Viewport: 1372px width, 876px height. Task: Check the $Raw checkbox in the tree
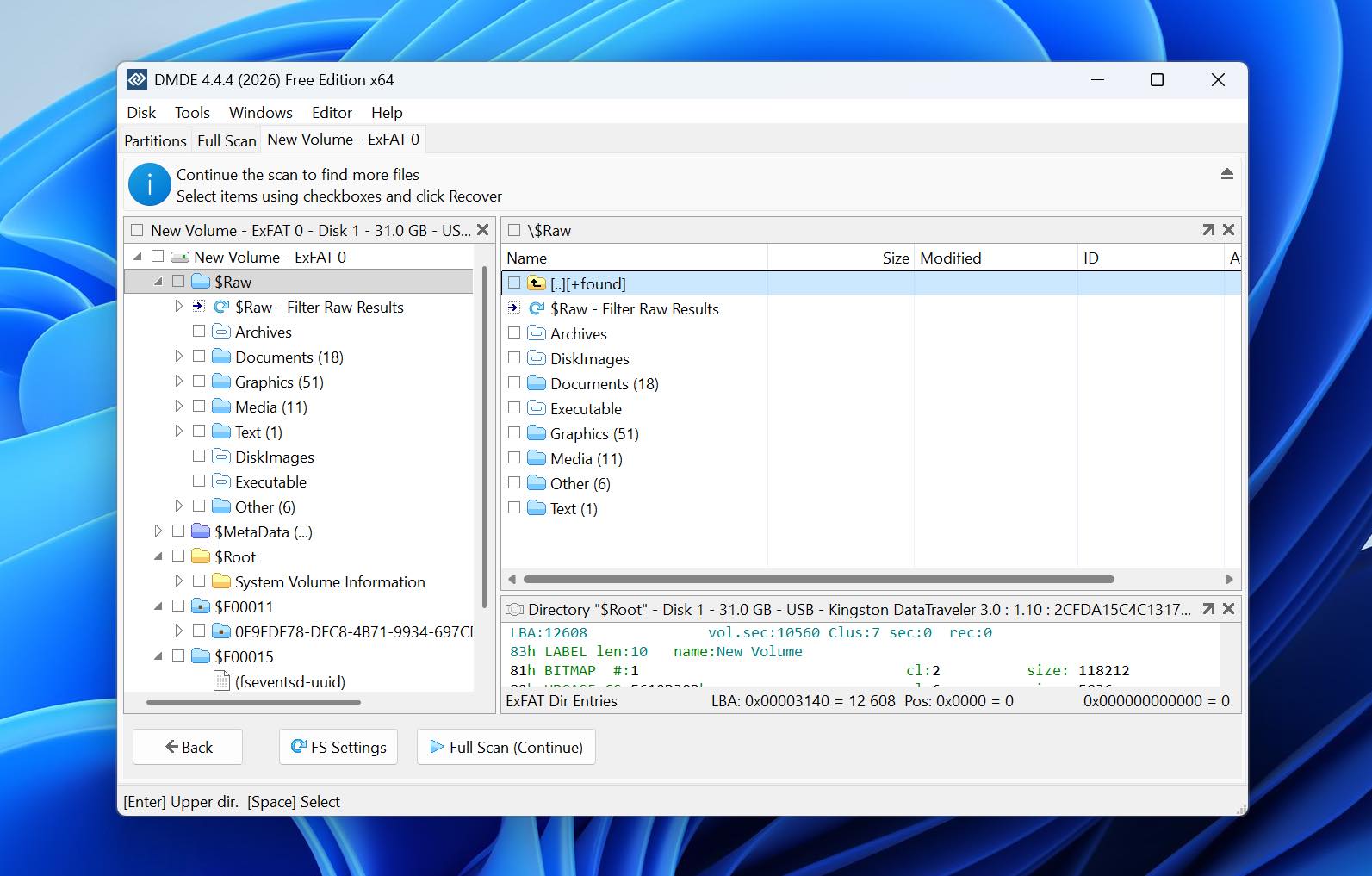click(178, 281)
